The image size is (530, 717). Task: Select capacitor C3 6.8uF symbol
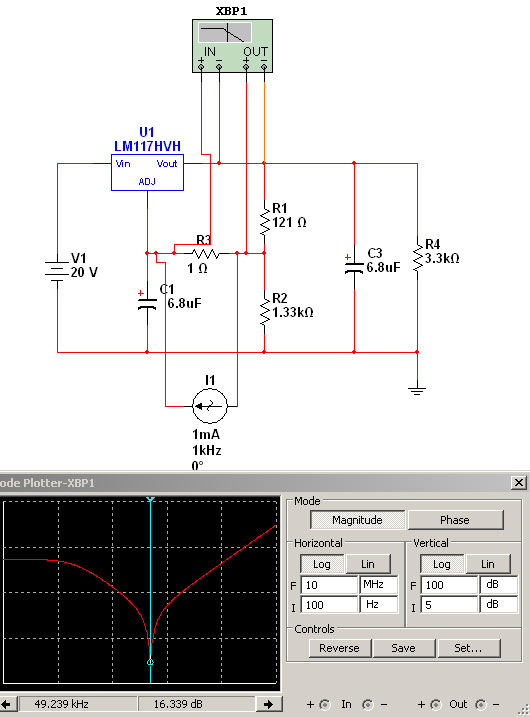(x=354, y=266)
